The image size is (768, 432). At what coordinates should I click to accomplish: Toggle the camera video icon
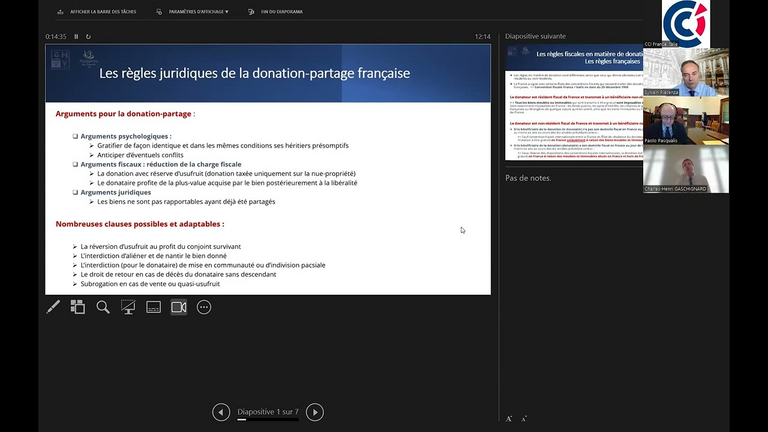pos(179,307)
